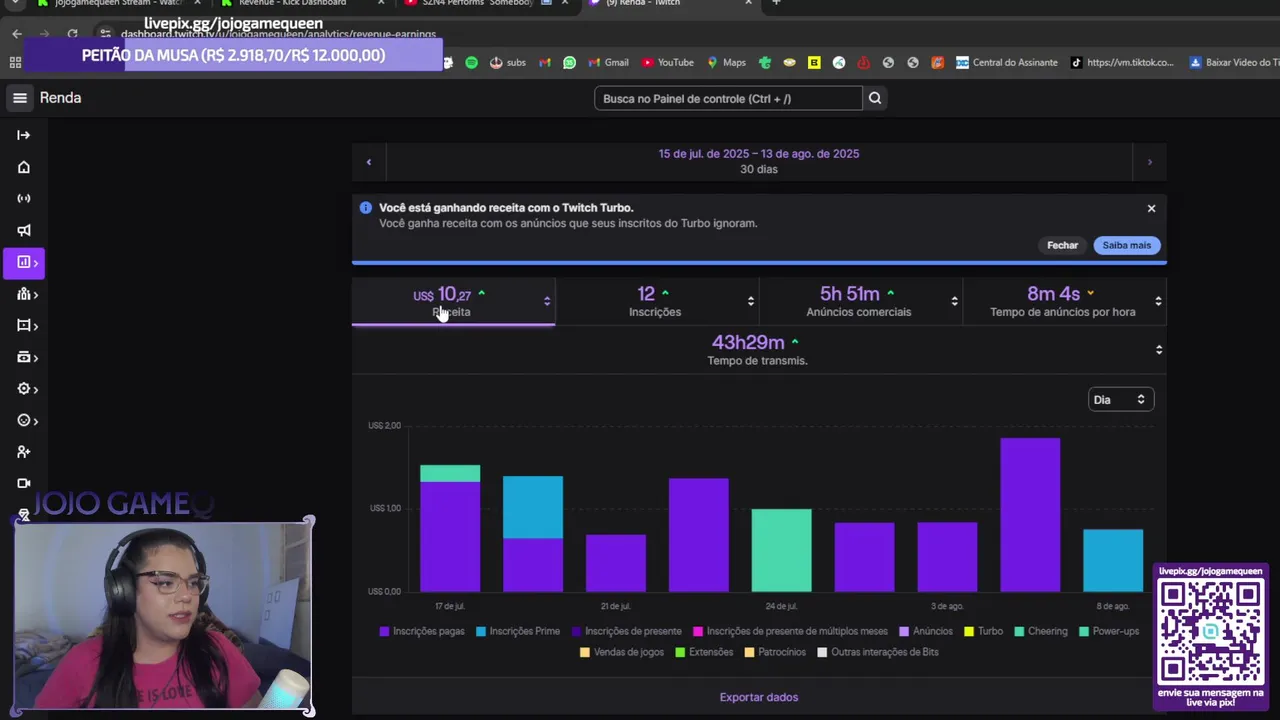Toggle the Inscrições pagas legend series
The width and height of the screenshot is (1280, 720).
[x=422, y=631]
